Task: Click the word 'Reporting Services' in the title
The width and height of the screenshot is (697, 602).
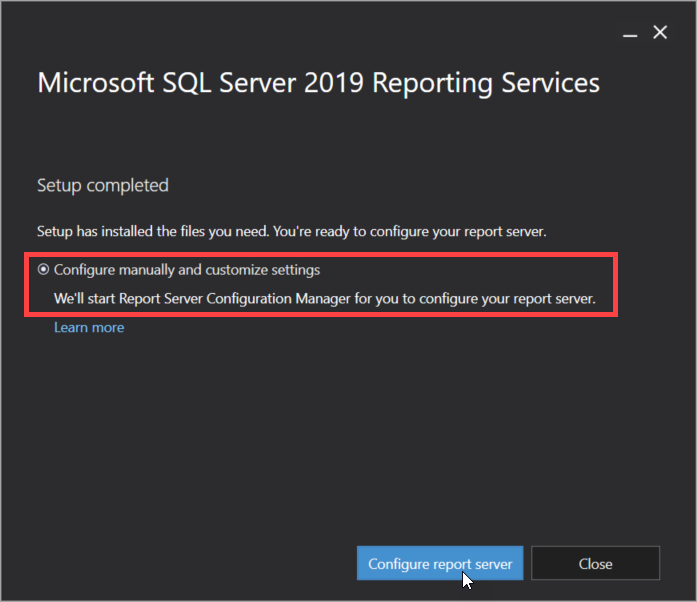Action: 486,83
